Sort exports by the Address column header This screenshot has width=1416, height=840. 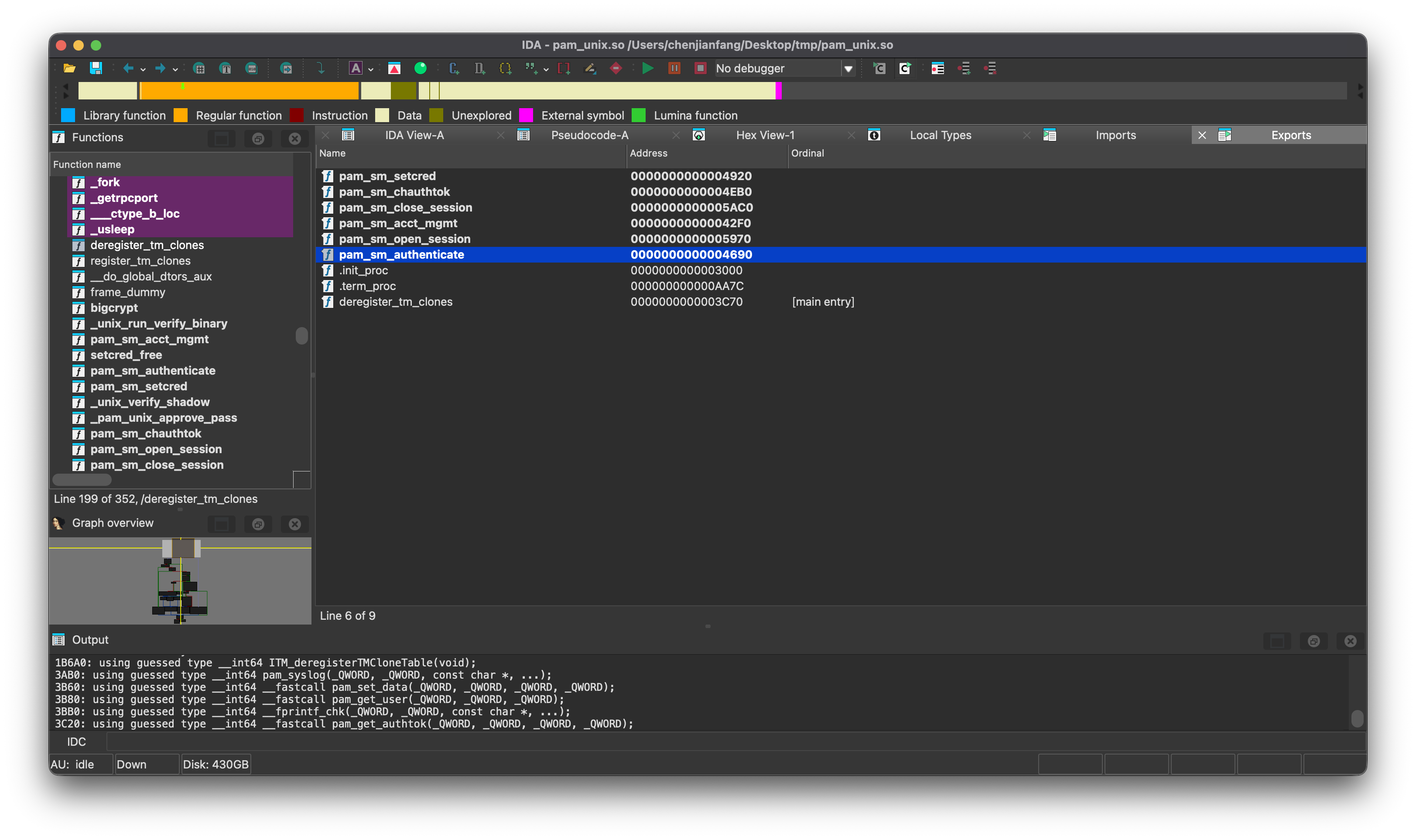click(707, 154)
